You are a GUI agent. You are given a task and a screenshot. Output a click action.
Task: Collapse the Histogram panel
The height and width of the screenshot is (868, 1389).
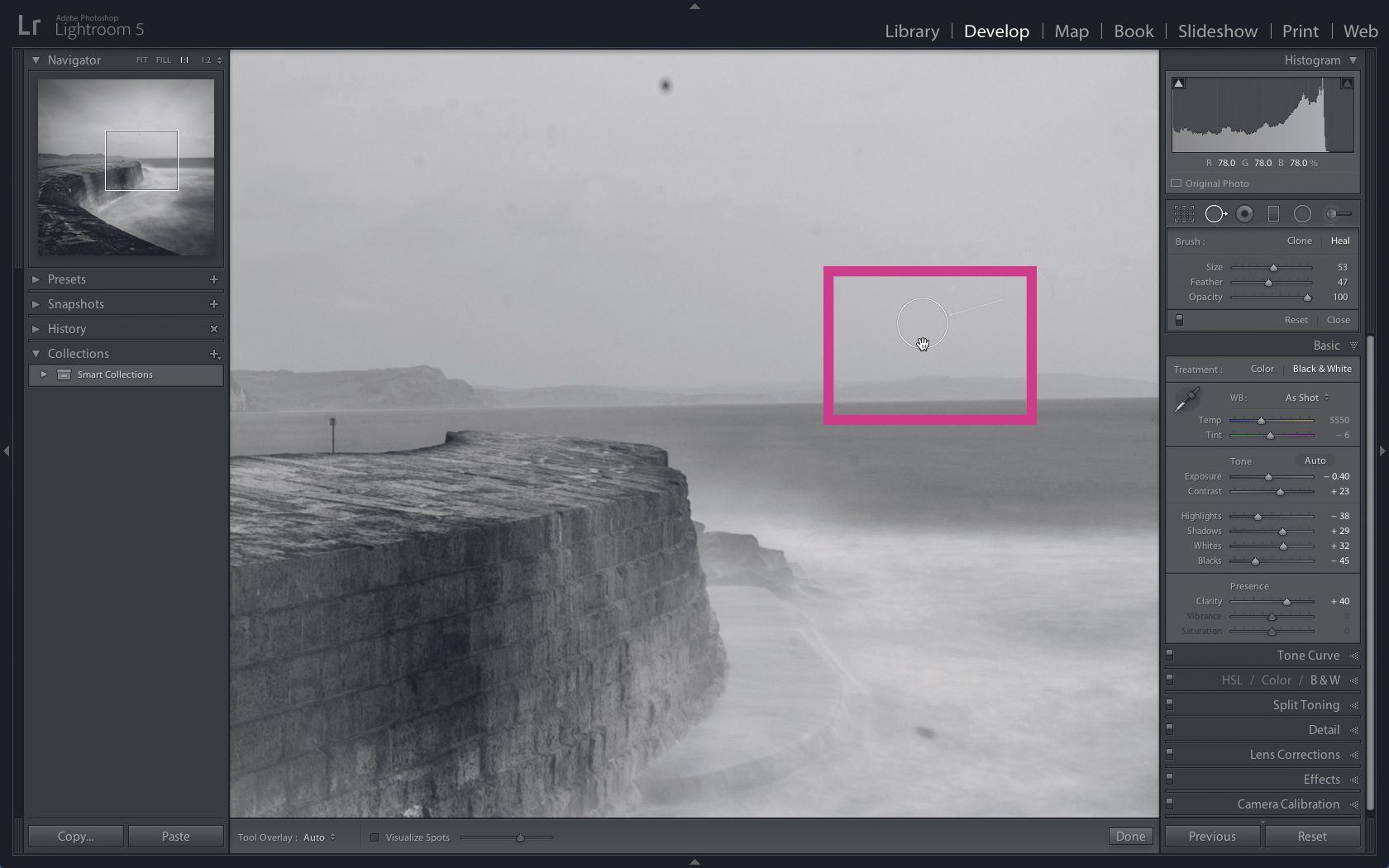(x=1353, y=60)
